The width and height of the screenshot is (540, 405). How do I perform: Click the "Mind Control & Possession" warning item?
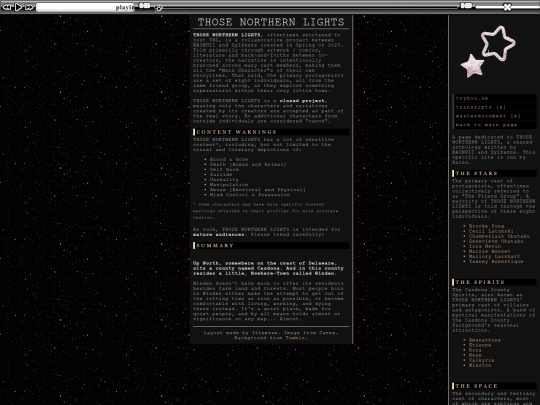point(250,195)
